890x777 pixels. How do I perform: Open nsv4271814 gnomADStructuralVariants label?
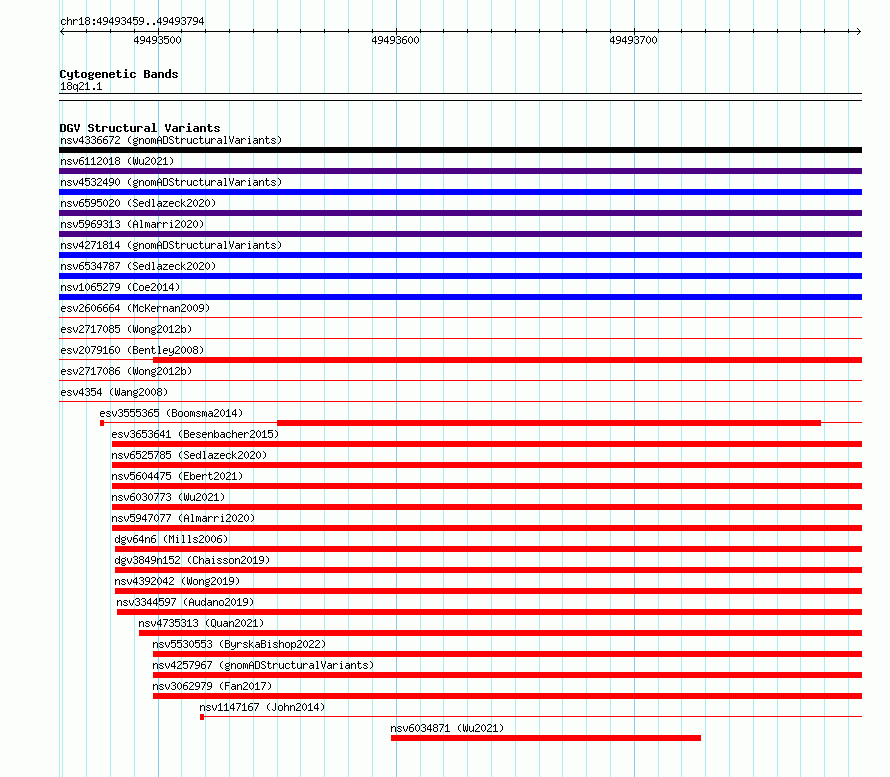(x=171, y=245)
